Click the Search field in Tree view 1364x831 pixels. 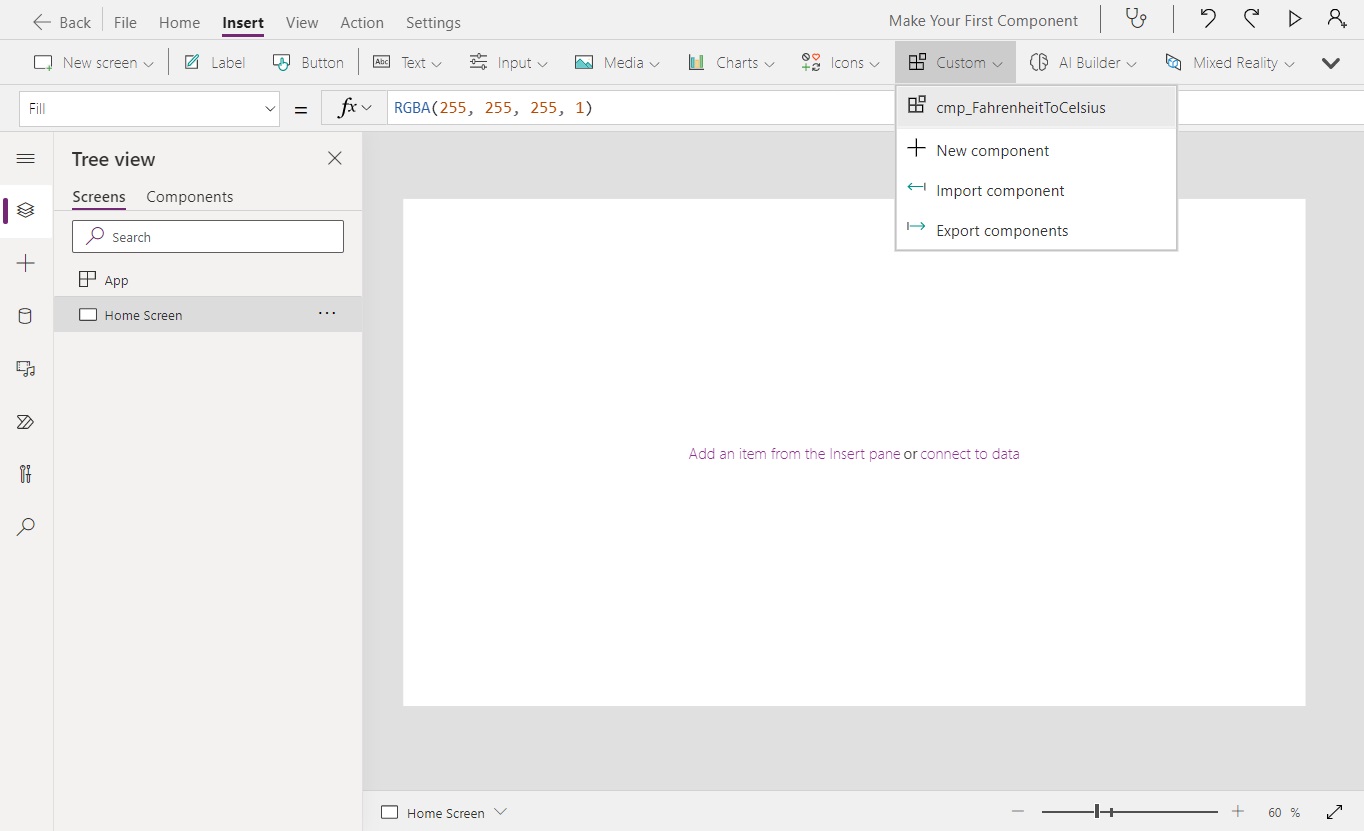pyautogui.click(x=207, y=236)
